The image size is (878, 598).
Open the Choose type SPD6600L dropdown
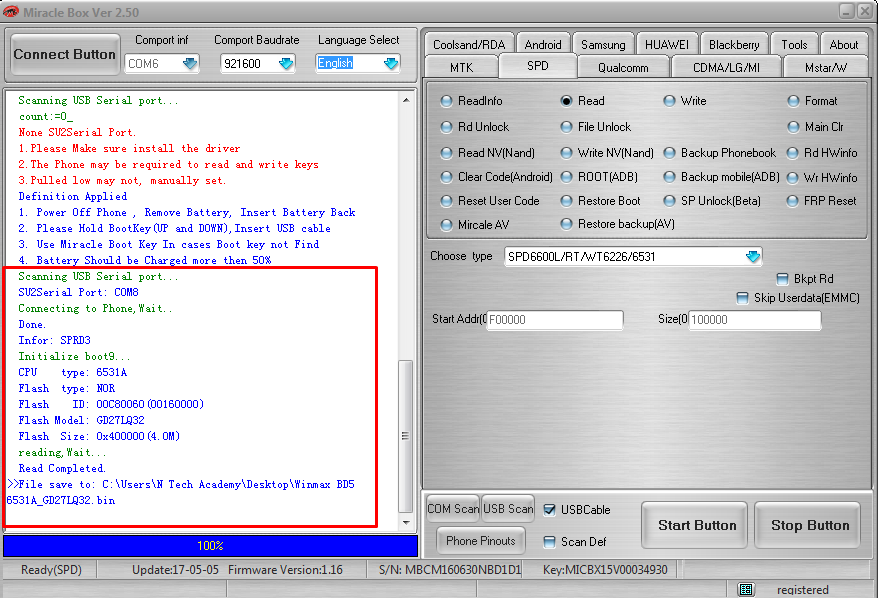coord(753,256)
